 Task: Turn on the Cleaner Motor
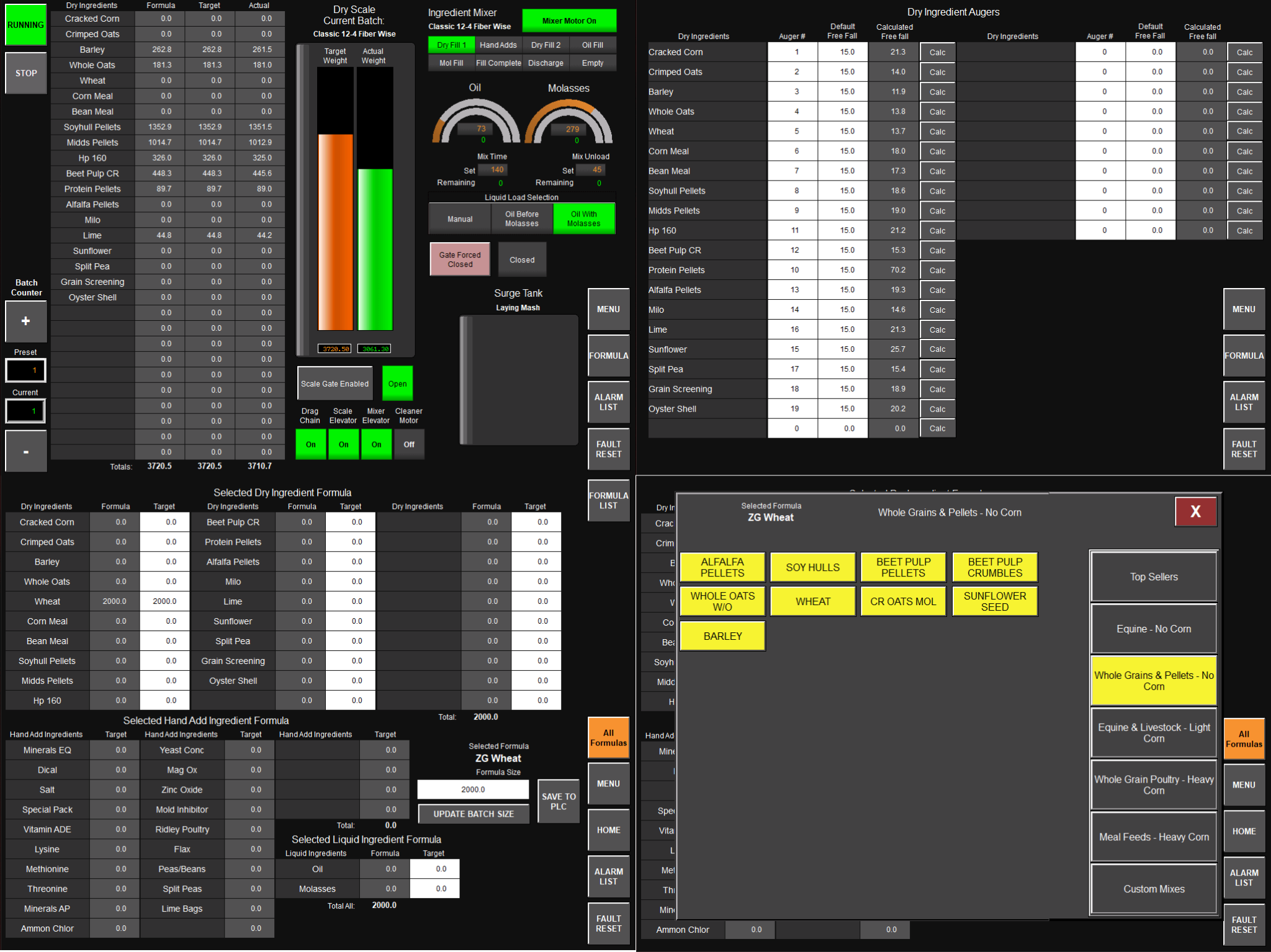click(x=408, y=444)
